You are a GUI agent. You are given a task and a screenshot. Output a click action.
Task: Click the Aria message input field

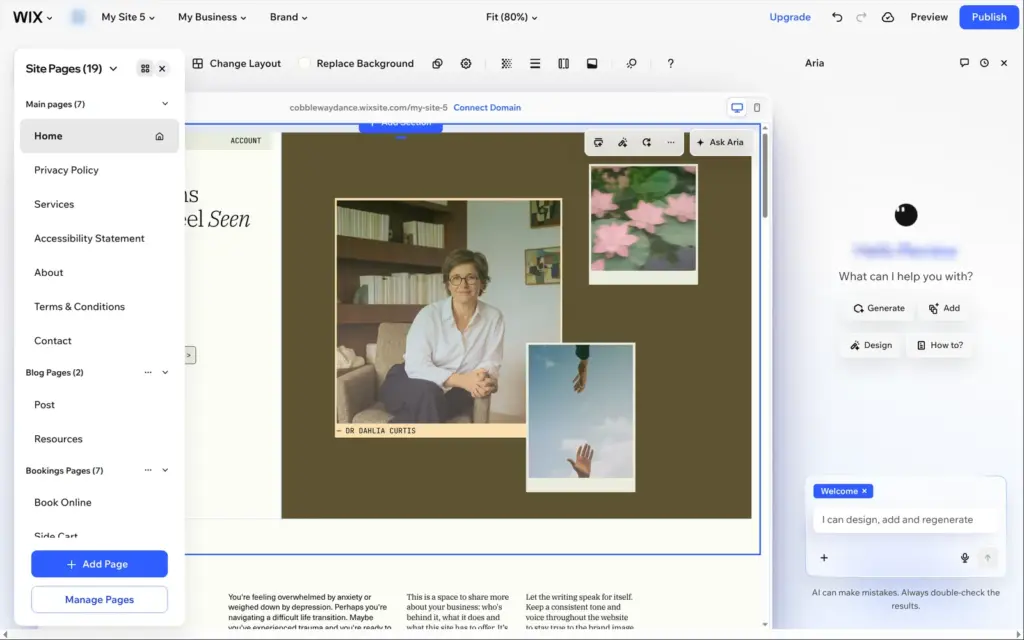905,520
